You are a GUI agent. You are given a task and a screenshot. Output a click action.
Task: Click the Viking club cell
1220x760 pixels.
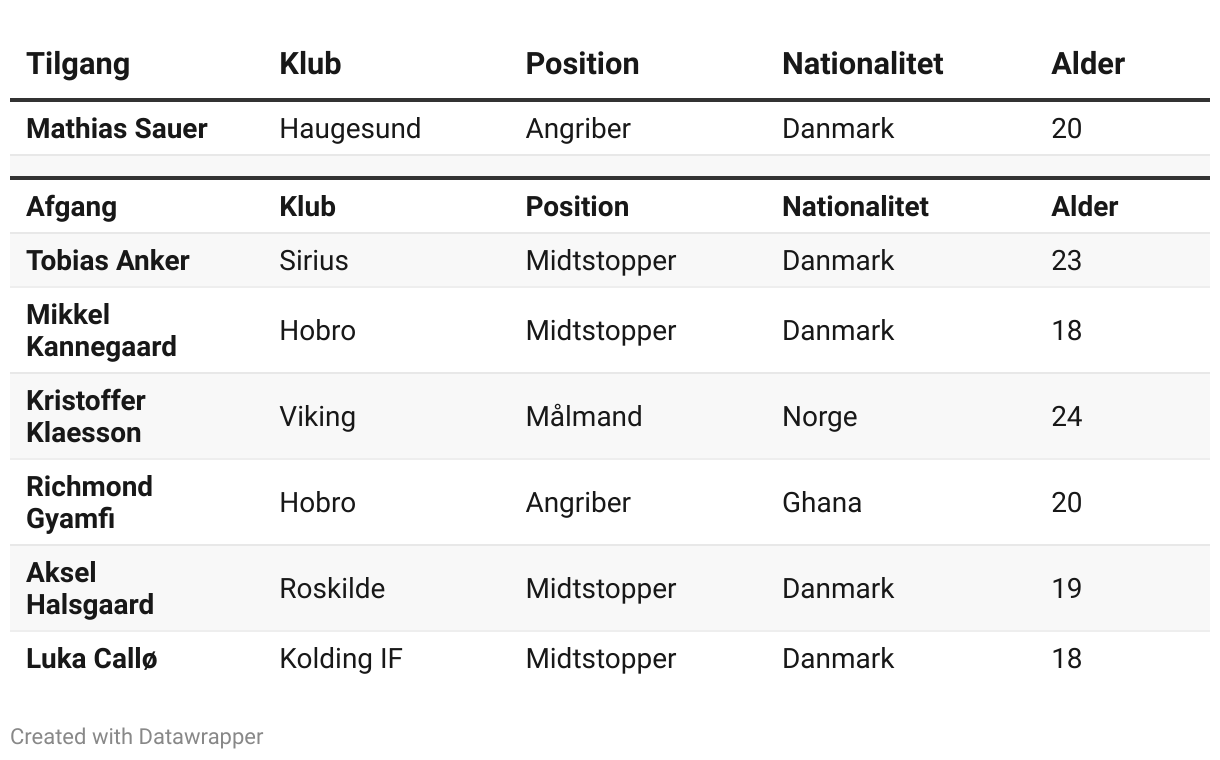tap(317, 417)
